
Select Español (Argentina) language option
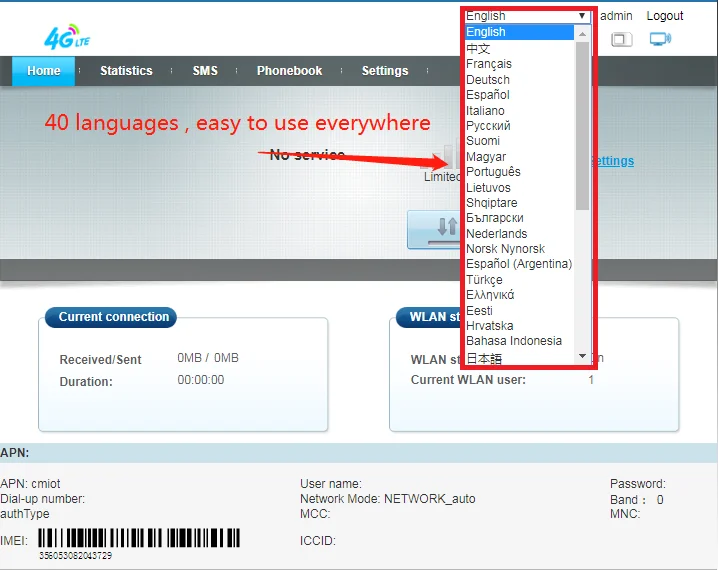519,264
